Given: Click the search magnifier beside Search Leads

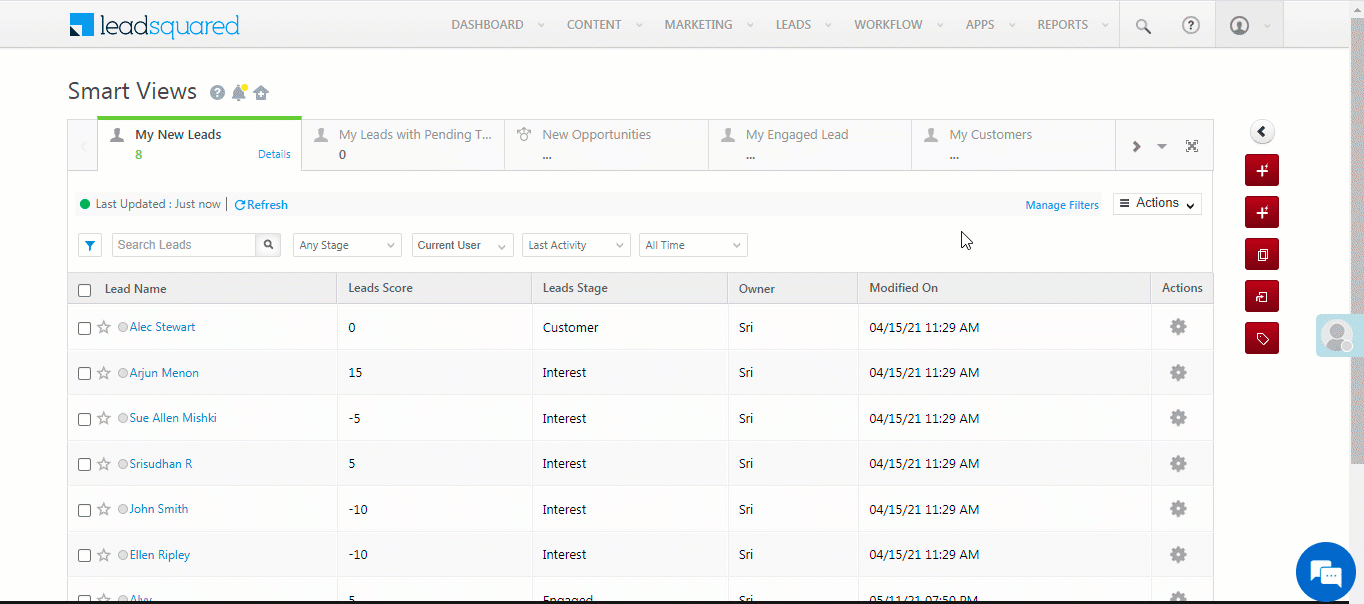Looking at the screenshot, I should coord(267,244).
